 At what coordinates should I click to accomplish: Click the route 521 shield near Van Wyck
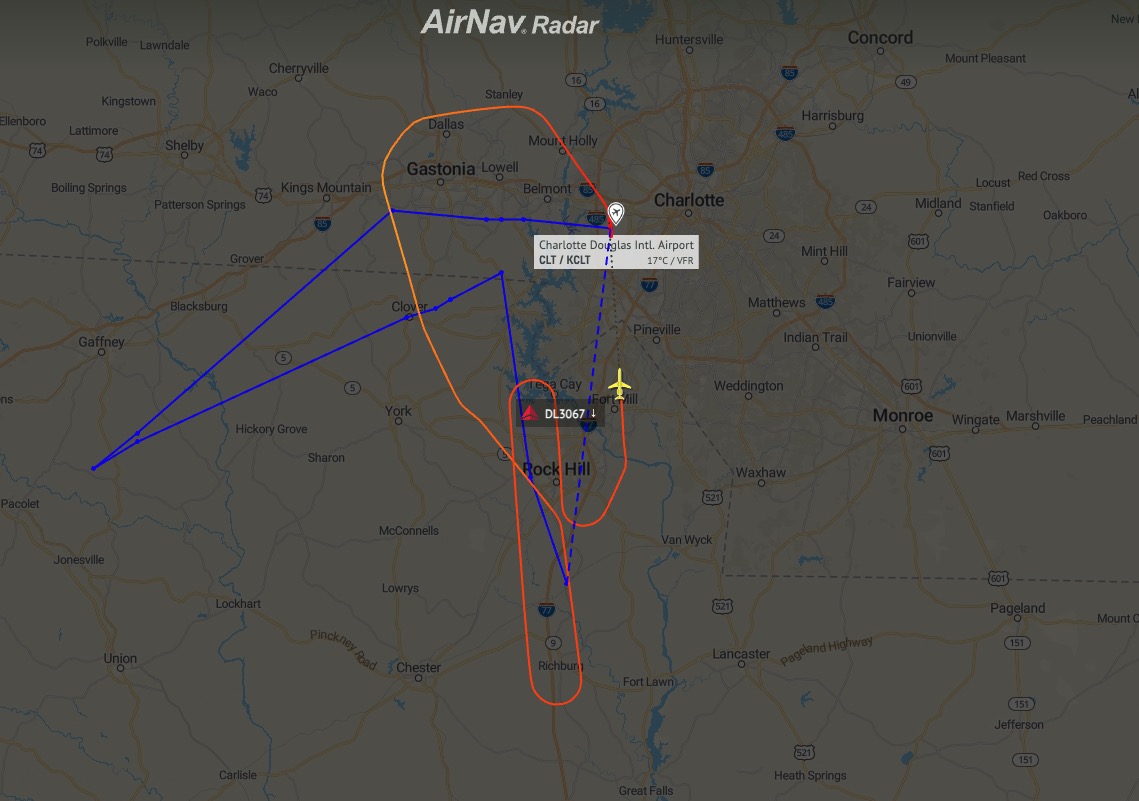(x=712, y=497)
